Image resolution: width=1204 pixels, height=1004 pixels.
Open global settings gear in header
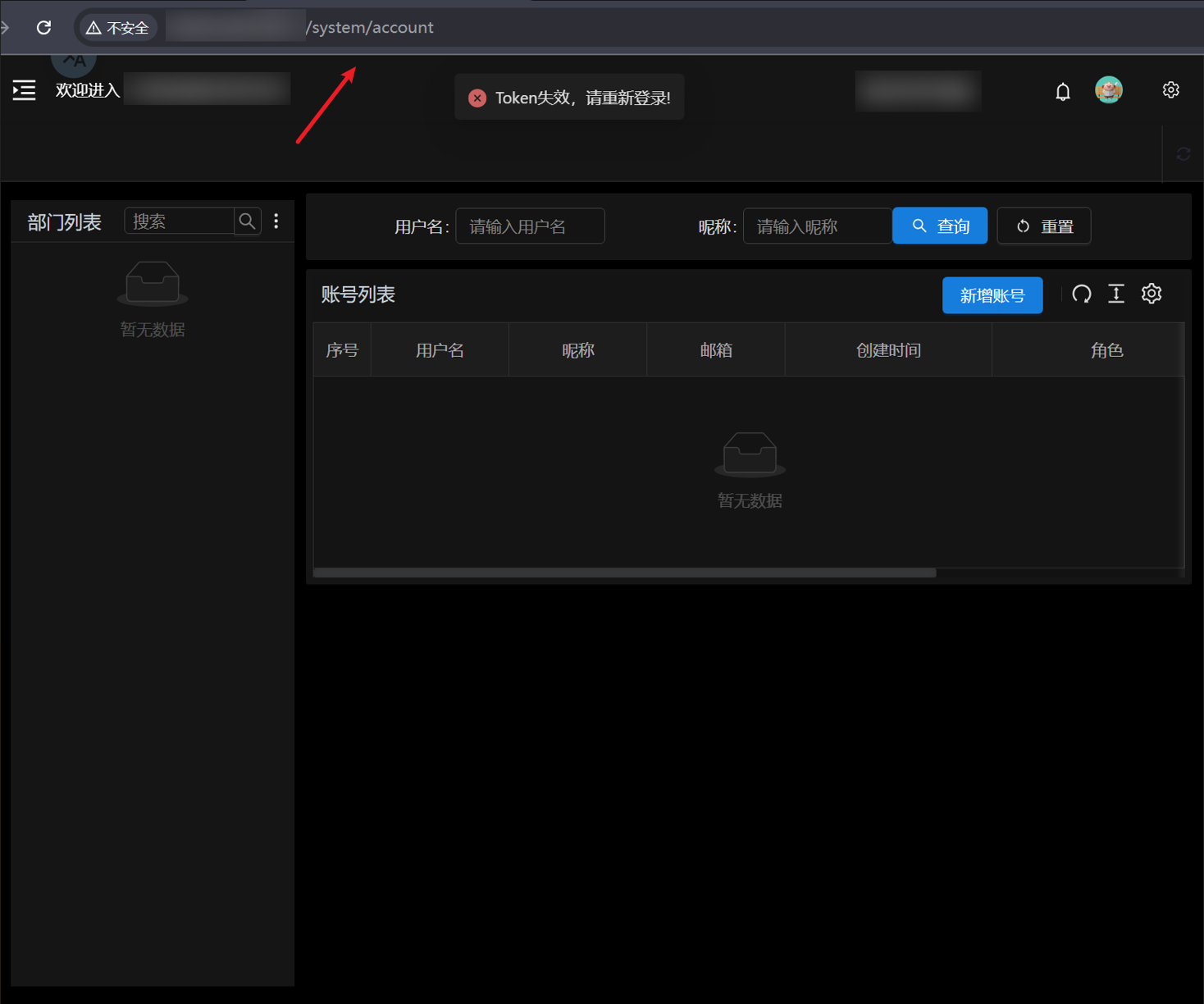1170,90
